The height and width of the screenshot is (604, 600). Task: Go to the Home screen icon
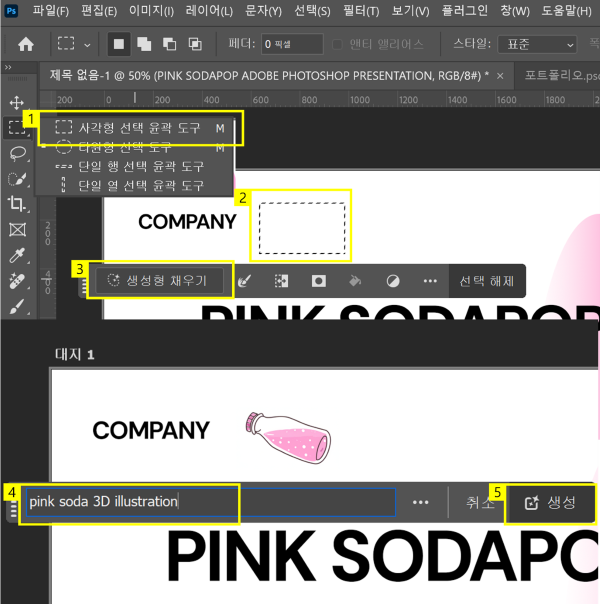(26, 44)
